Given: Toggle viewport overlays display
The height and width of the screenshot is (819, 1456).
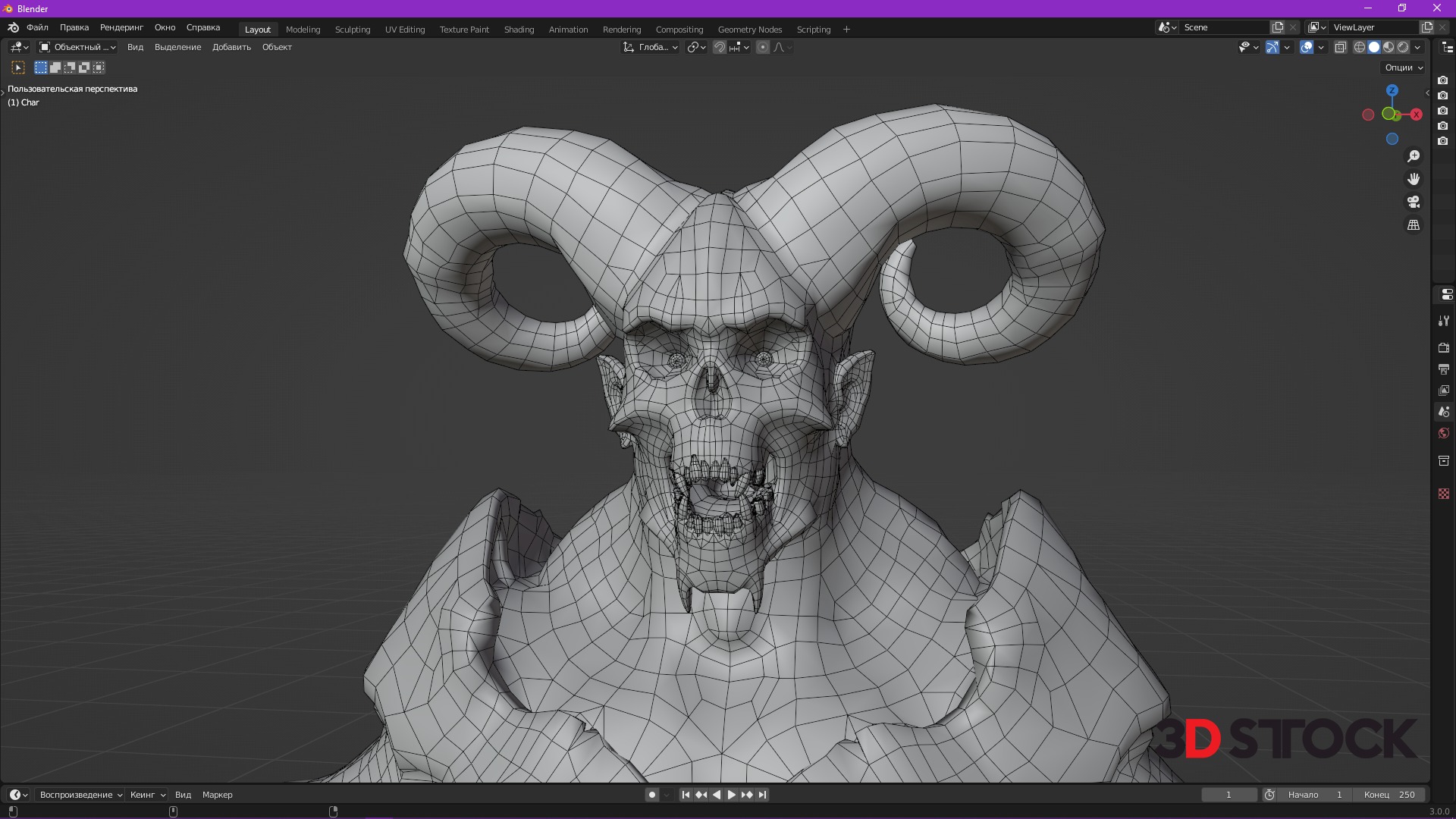Looking at the screenshot, I should pos(1307,47).
